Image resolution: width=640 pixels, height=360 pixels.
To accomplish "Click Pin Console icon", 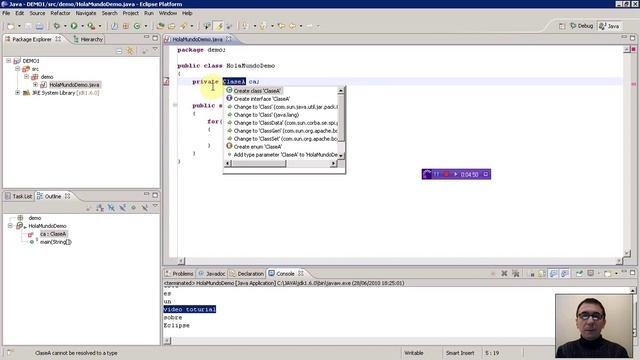I will 579,273.
